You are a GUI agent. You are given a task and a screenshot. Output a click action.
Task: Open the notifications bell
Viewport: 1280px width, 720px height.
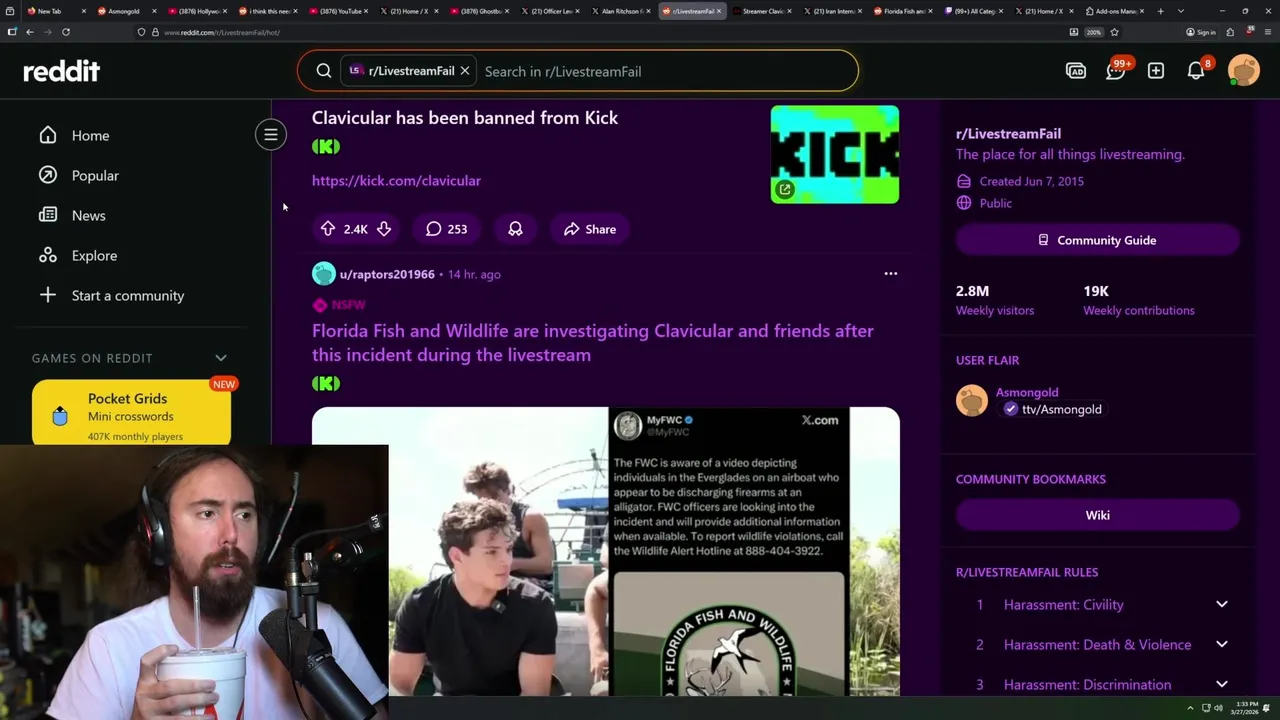[1196, 71]
